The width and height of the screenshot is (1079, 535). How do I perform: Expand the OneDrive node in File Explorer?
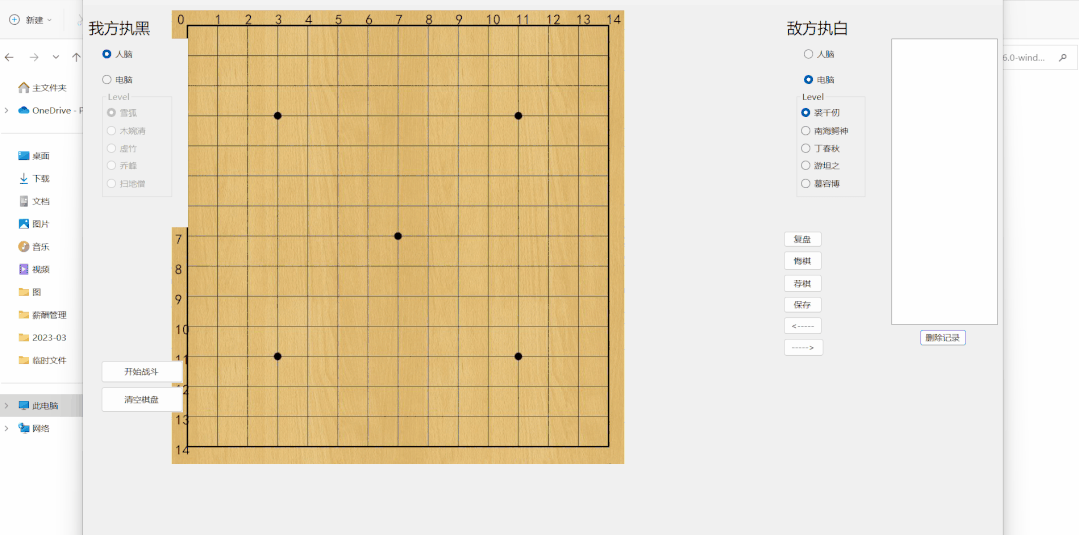(x=6, y=110)
